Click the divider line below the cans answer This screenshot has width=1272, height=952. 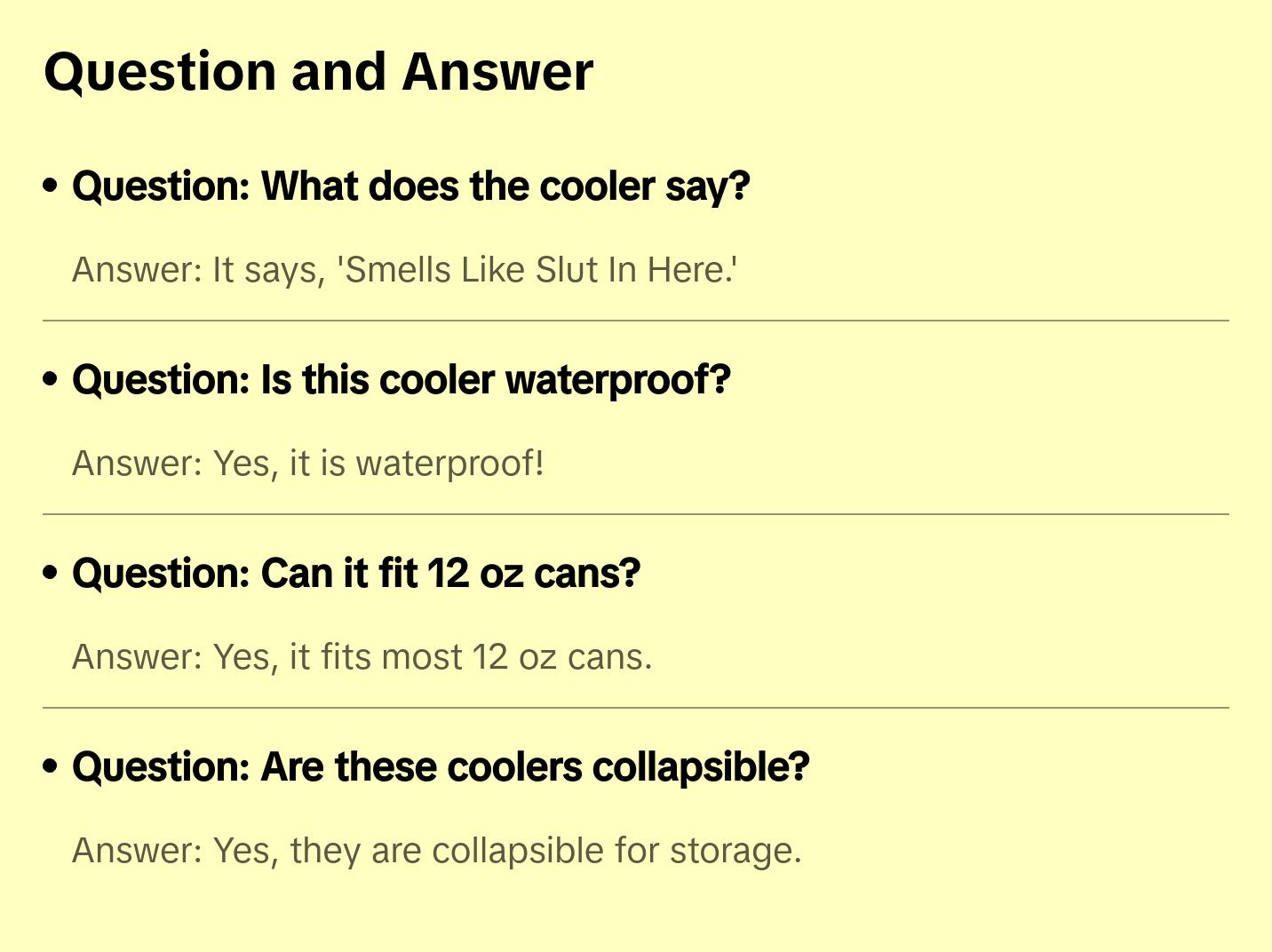pyautogui.click(x=635, y=708)
